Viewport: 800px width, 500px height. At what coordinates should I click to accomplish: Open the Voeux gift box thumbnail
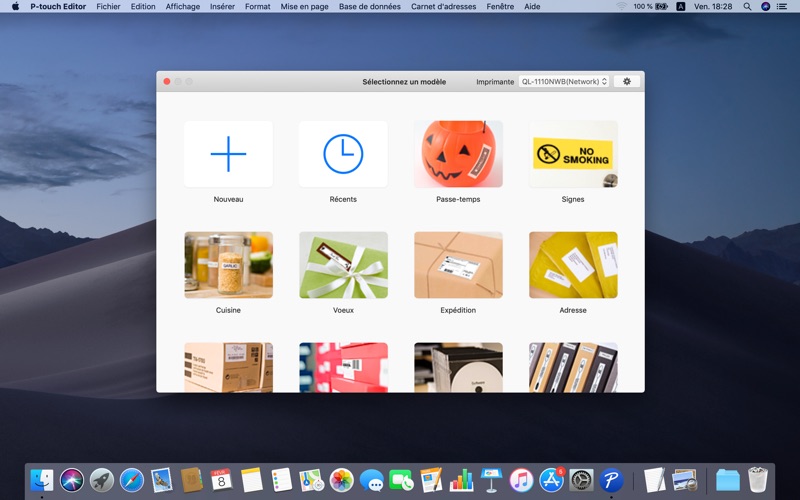point(343,265)
